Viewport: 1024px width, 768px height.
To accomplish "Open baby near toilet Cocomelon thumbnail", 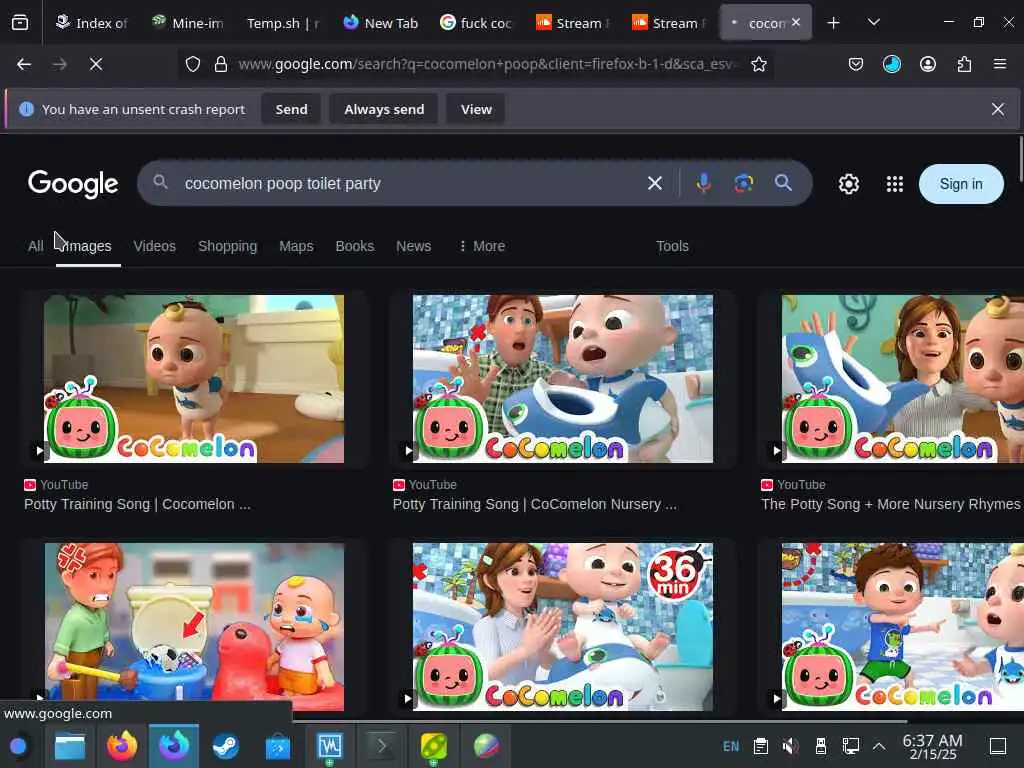I will point(194,379).
